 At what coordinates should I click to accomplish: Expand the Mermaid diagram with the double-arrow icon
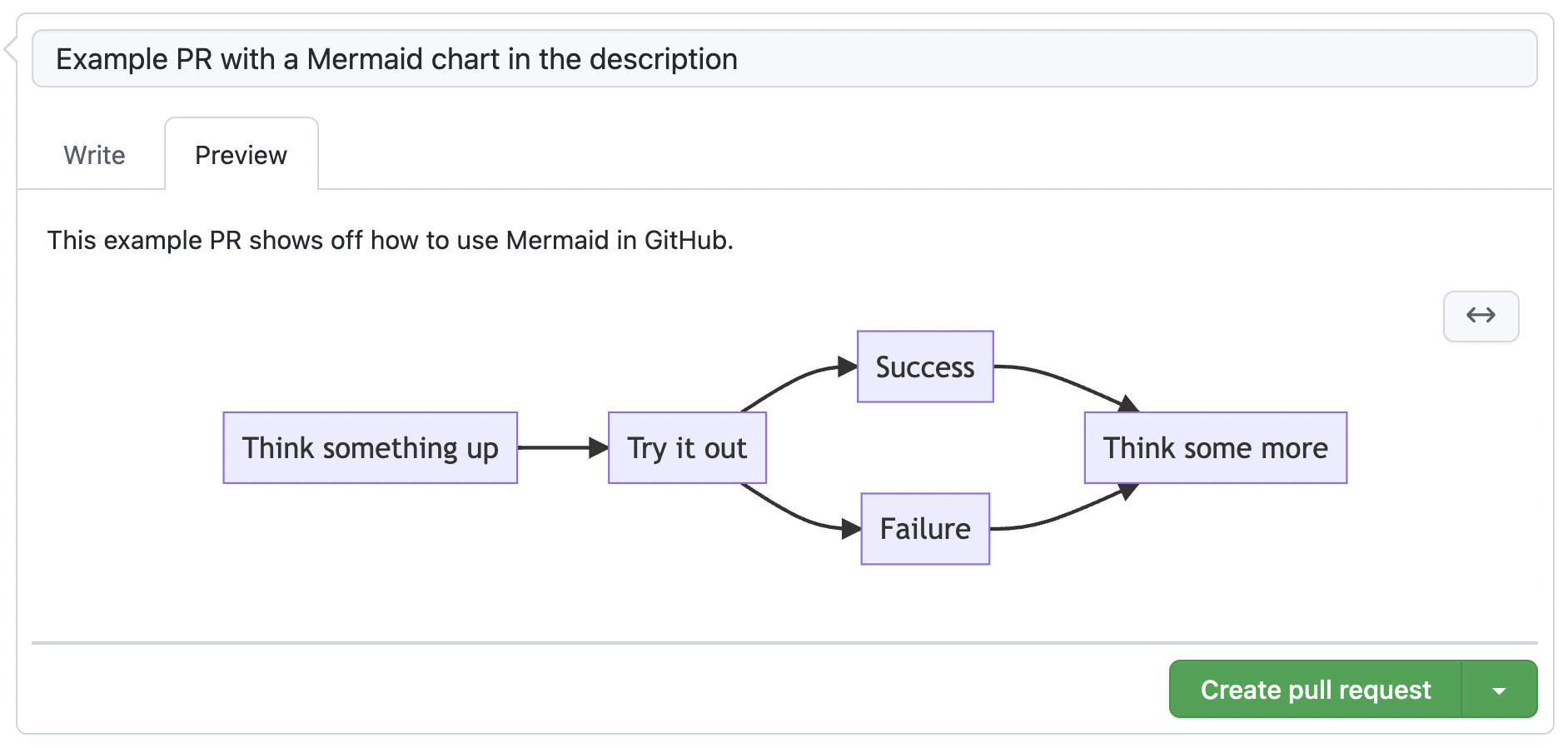(1481, 316)
